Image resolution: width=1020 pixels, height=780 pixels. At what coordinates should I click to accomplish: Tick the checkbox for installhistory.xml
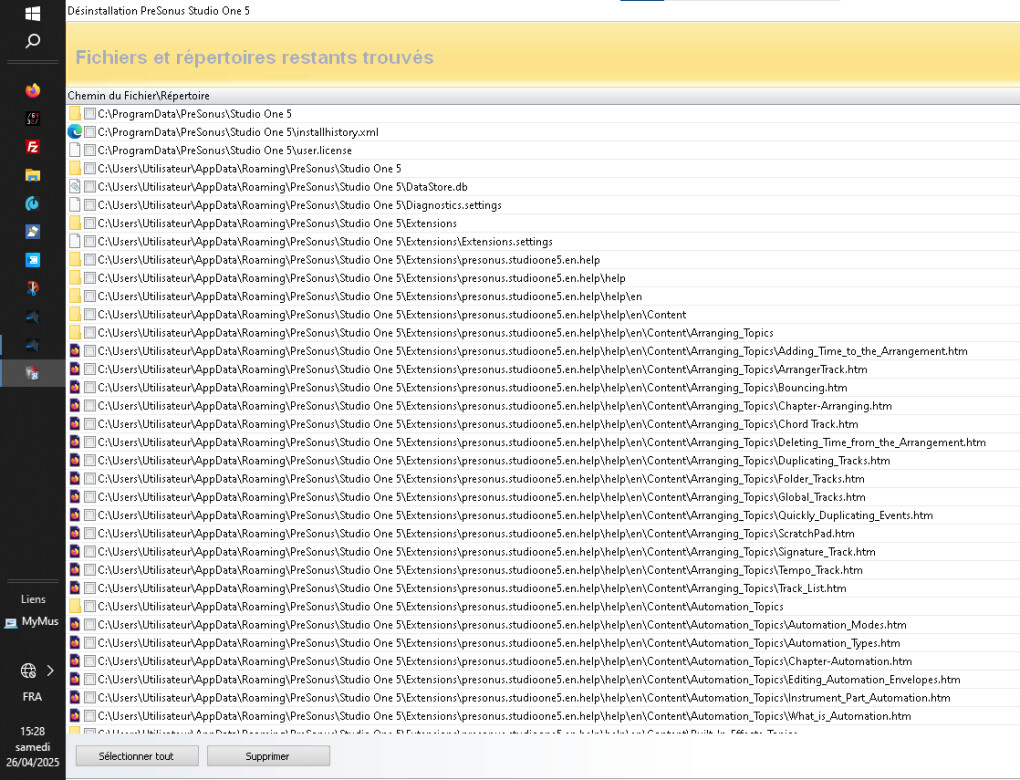(x=90, y=132)
